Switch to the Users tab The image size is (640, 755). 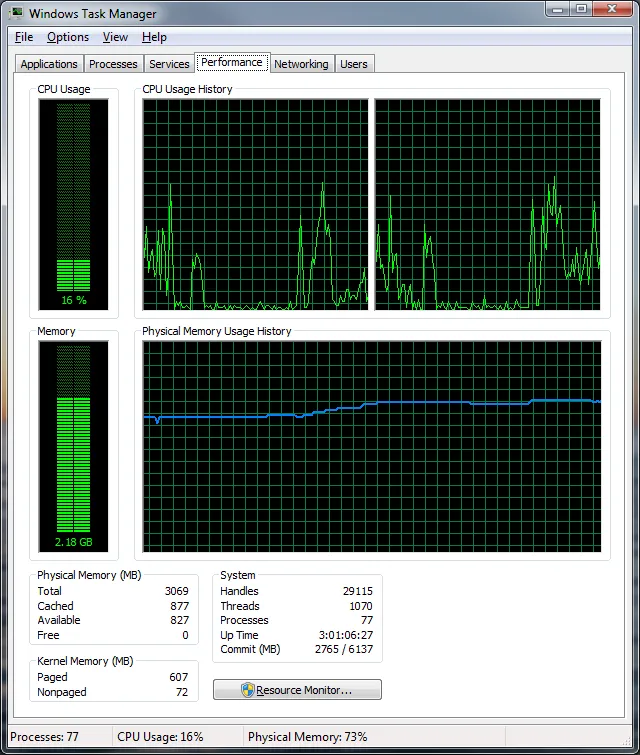click(x=353, y=64)
